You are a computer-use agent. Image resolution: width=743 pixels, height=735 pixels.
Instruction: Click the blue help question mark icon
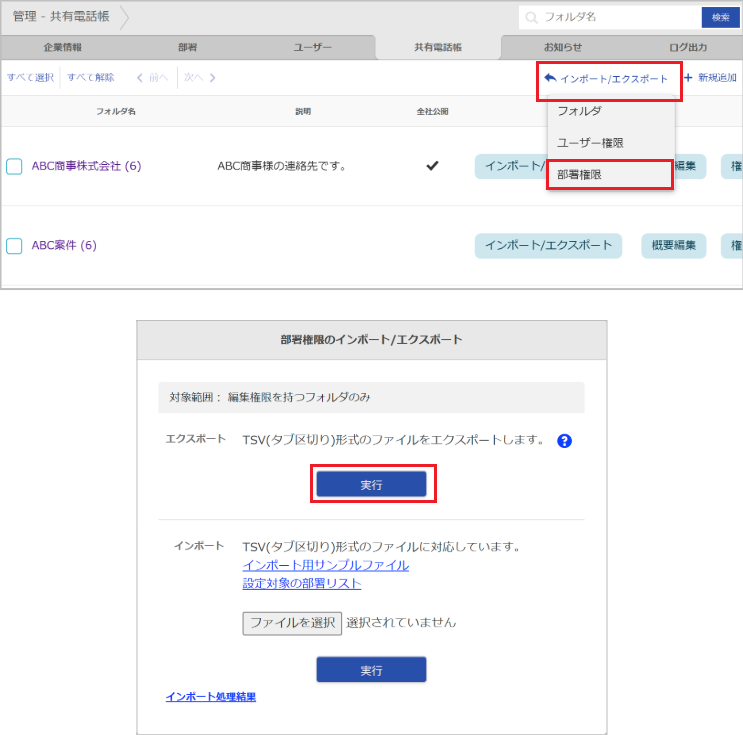tap(564, 441)
